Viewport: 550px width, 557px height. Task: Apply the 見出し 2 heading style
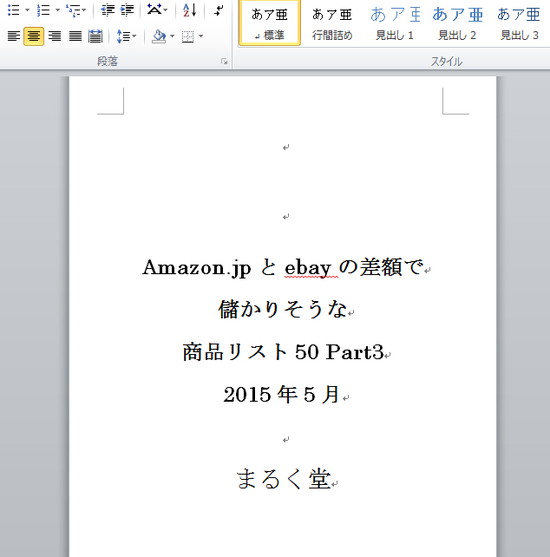pos(457,23)
